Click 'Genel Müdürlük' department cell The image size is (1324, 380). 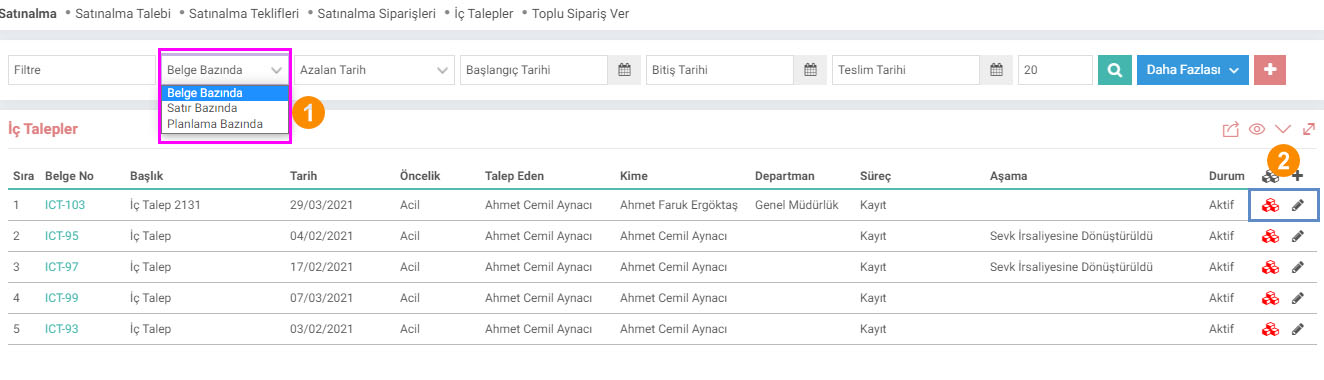pyautogui.click(x=797, y=205)
